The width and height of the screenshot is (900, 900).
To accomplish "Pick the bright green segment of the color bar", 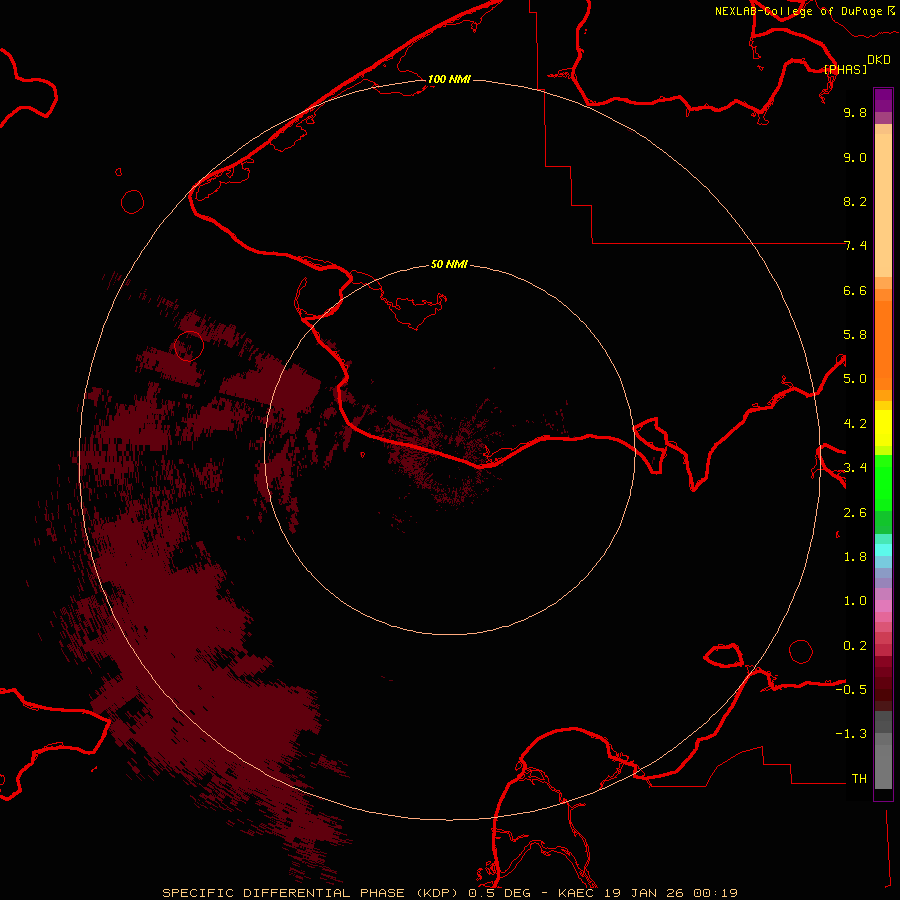I will pos(883,483).
